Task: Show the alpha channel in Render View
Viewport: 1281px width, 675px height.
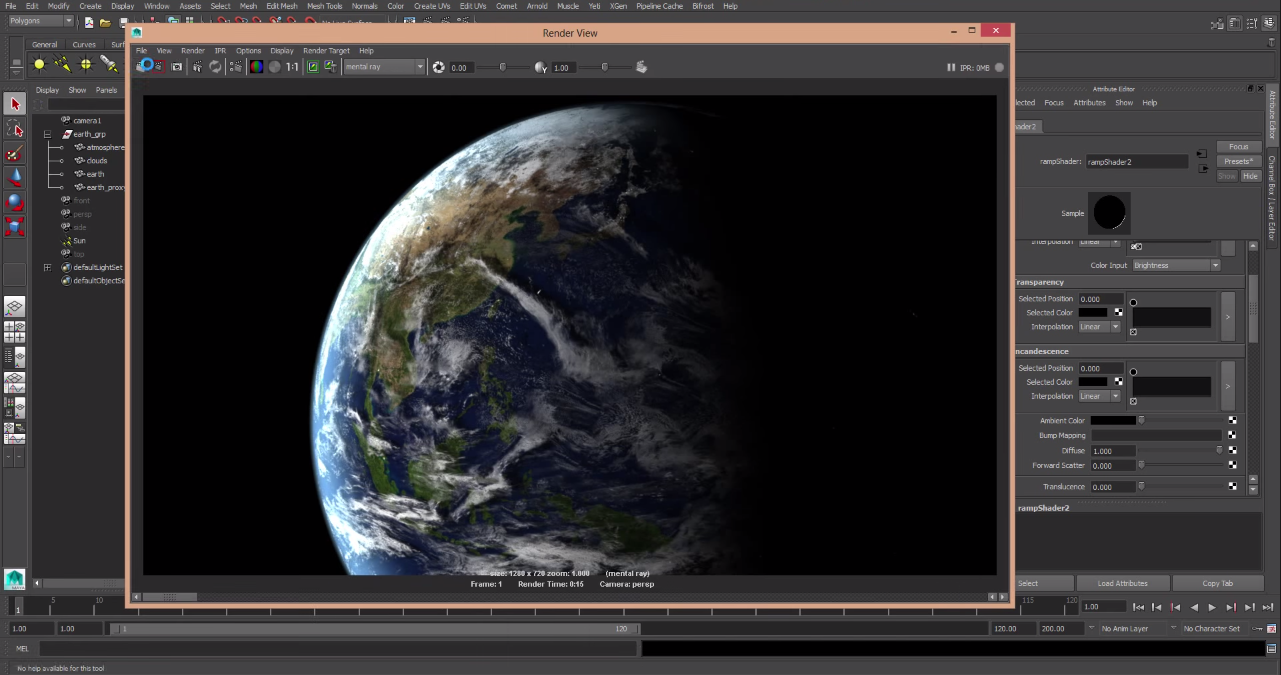Action: tap(274, 67)
